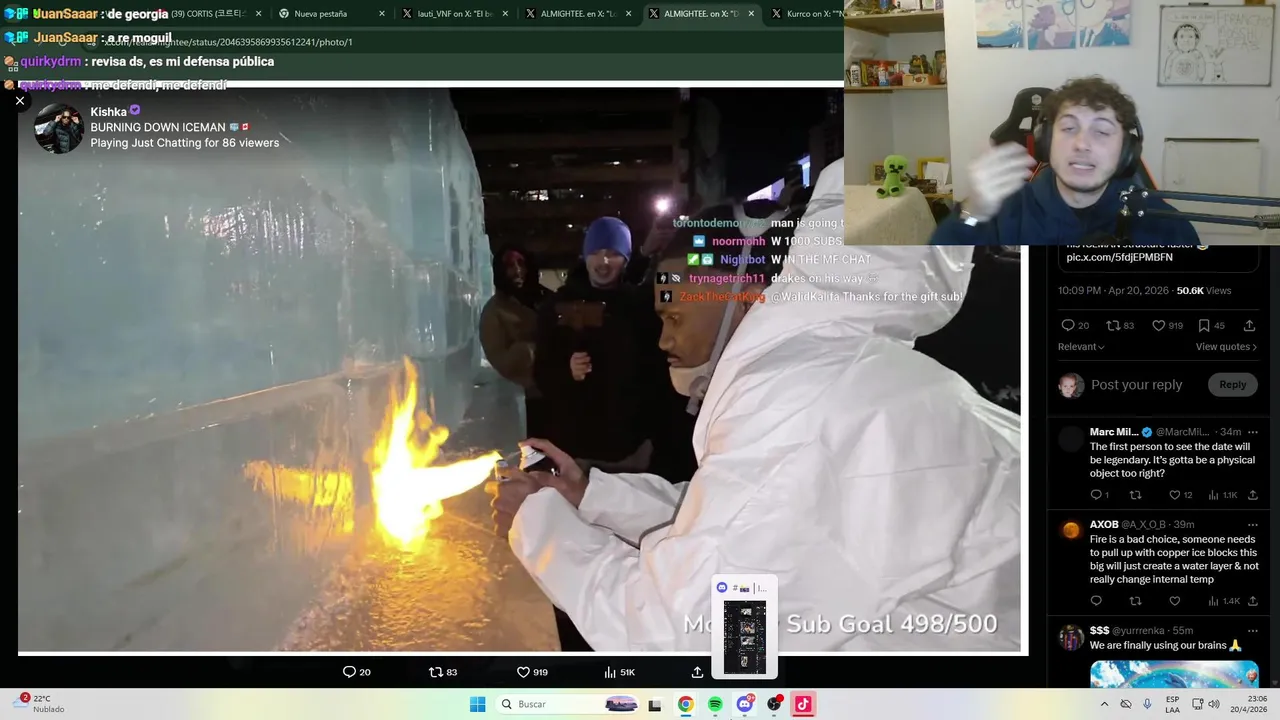
Task: Close the photo viewer with the X icon
Action: click(20, 100)
